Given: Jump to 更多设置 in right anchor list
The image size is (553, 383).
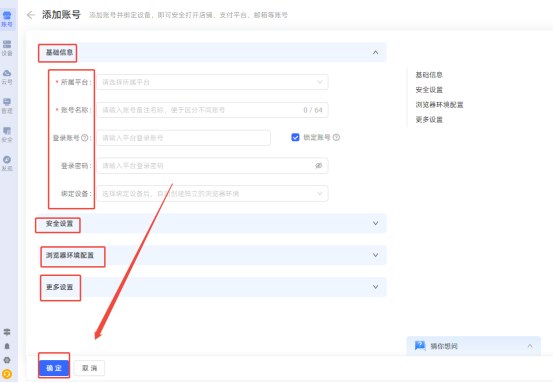Looking at the screenshot, I should [x=429, y=120].
